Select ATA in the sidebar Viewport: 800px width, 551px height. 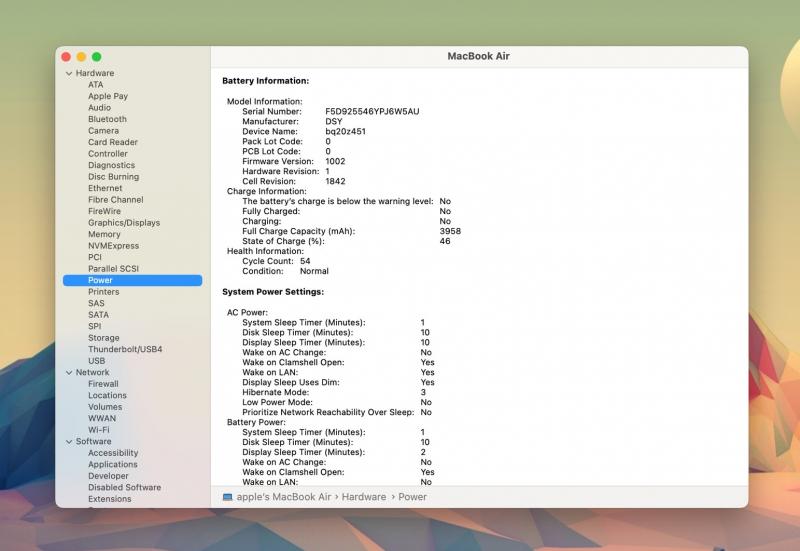[x=95, y=85]
